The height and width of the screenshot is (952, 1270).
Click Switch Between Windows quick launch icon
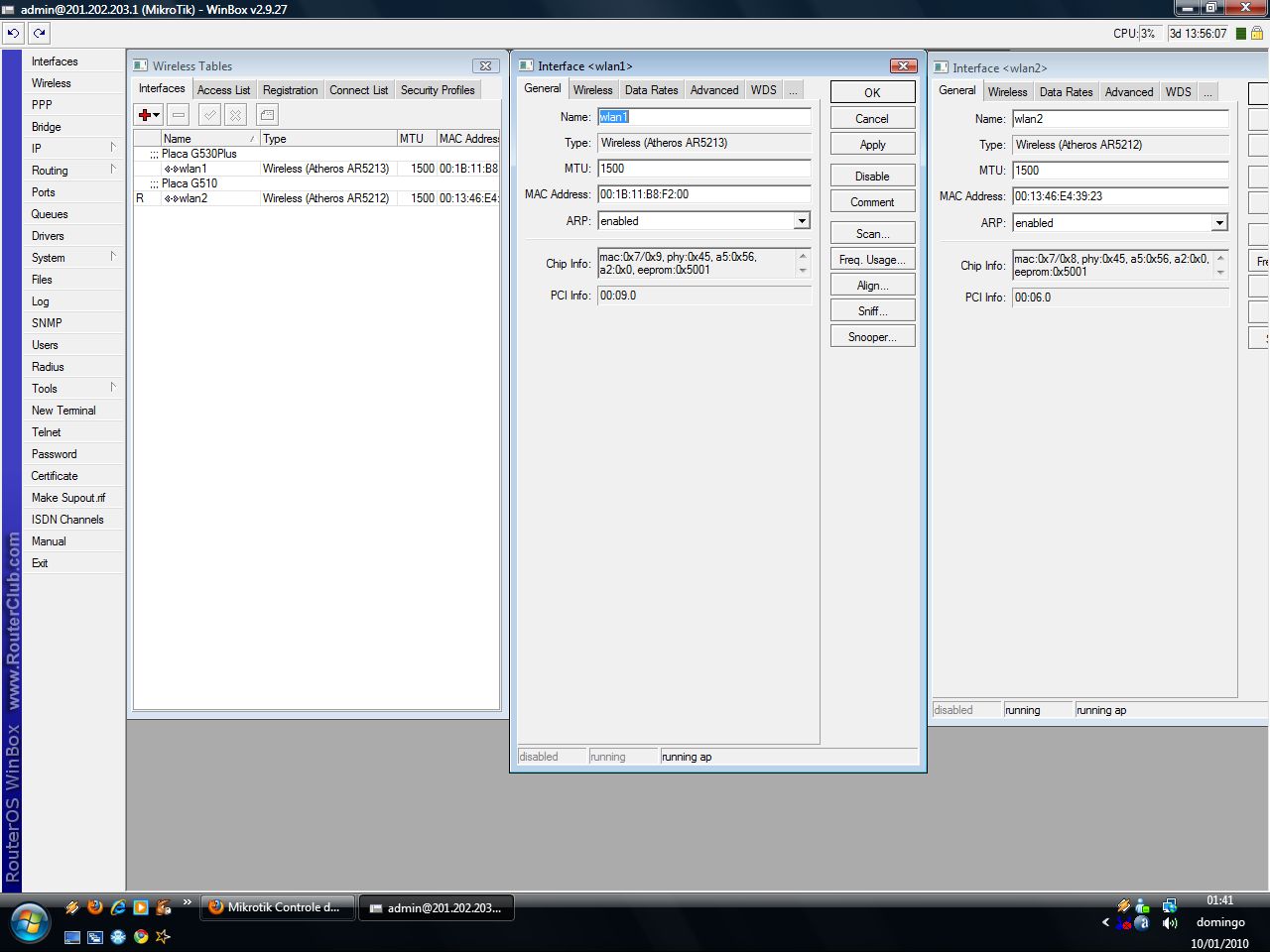[95, 936]
